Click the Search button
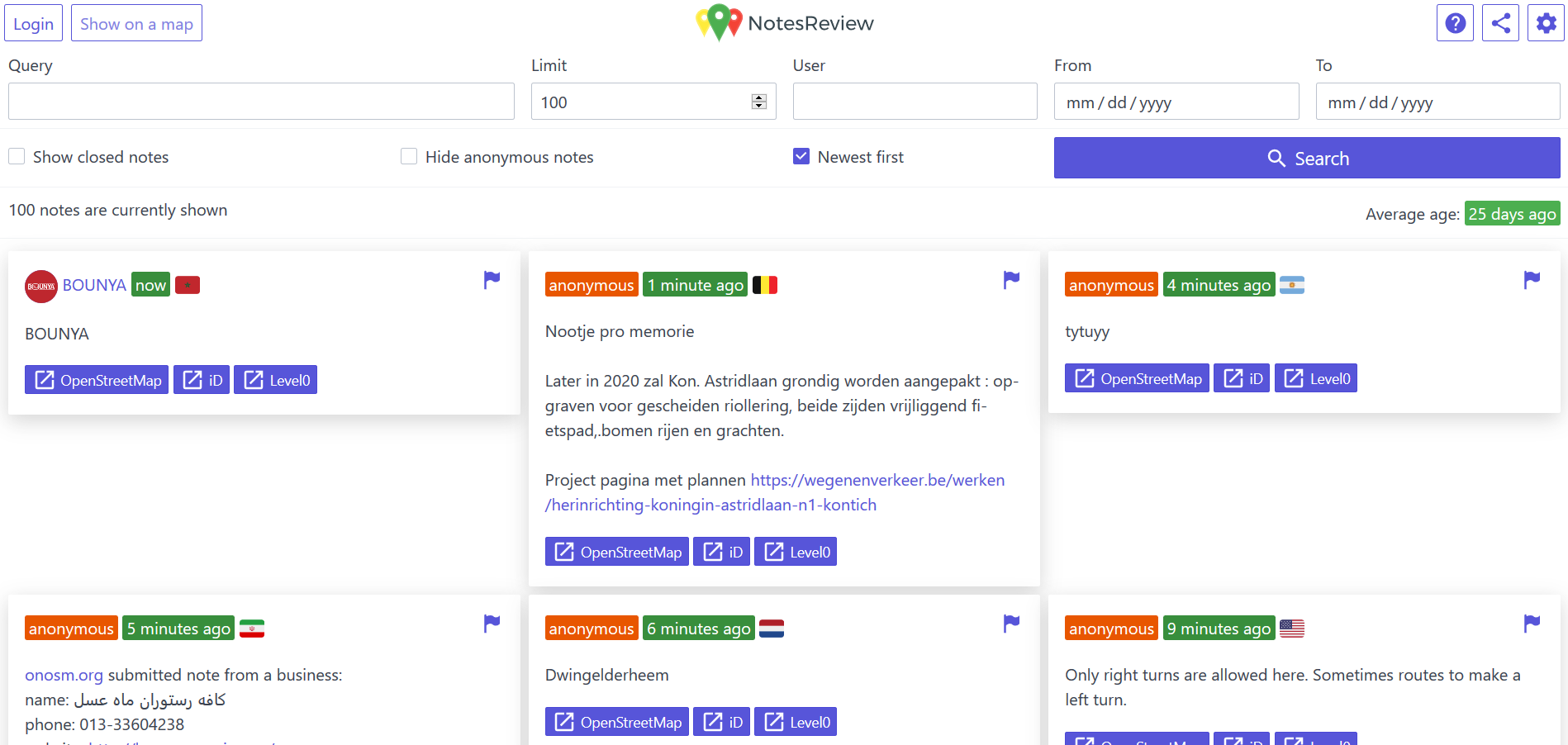1568x745 pixels. coord(1307,158)
